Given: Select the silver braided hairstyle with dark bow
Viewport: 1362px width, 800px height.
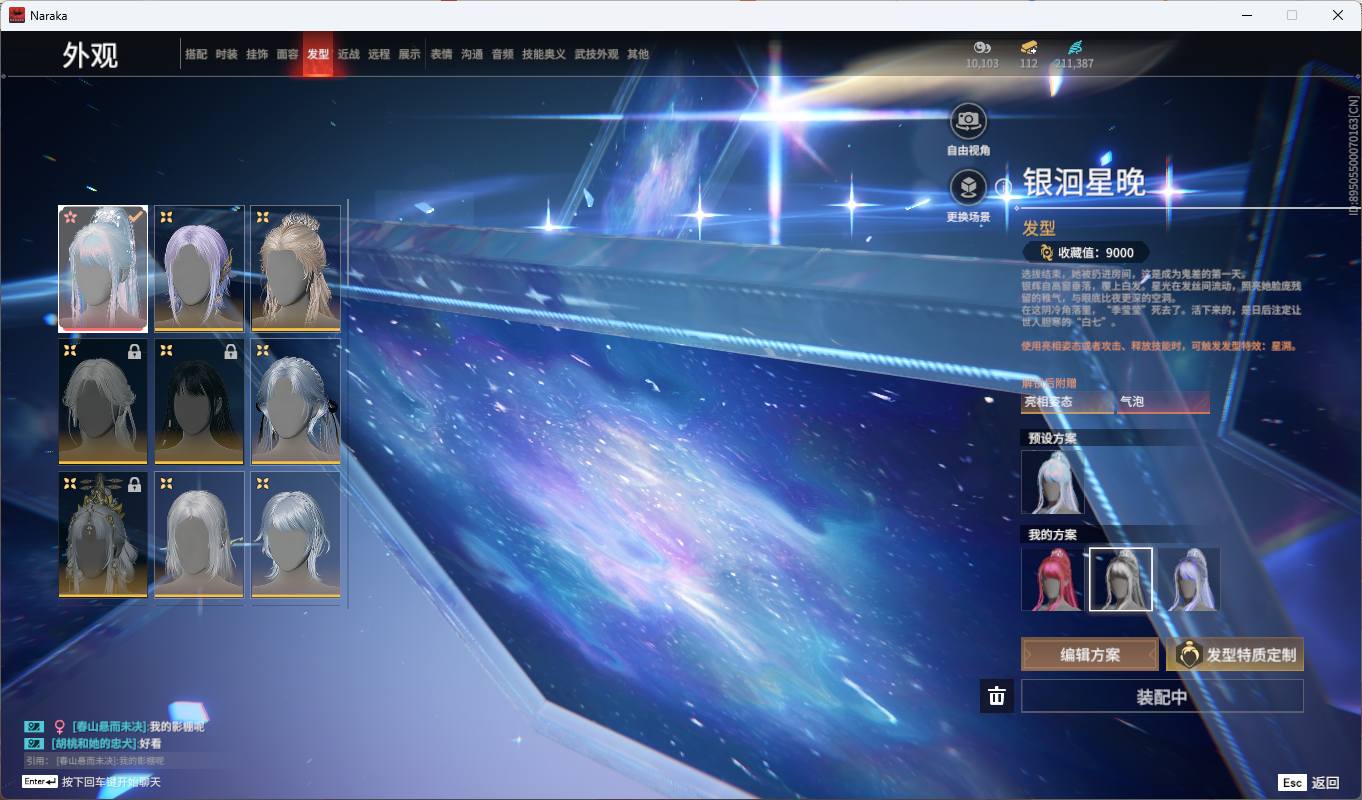Looking at the screenshot, I should (295, 402).
